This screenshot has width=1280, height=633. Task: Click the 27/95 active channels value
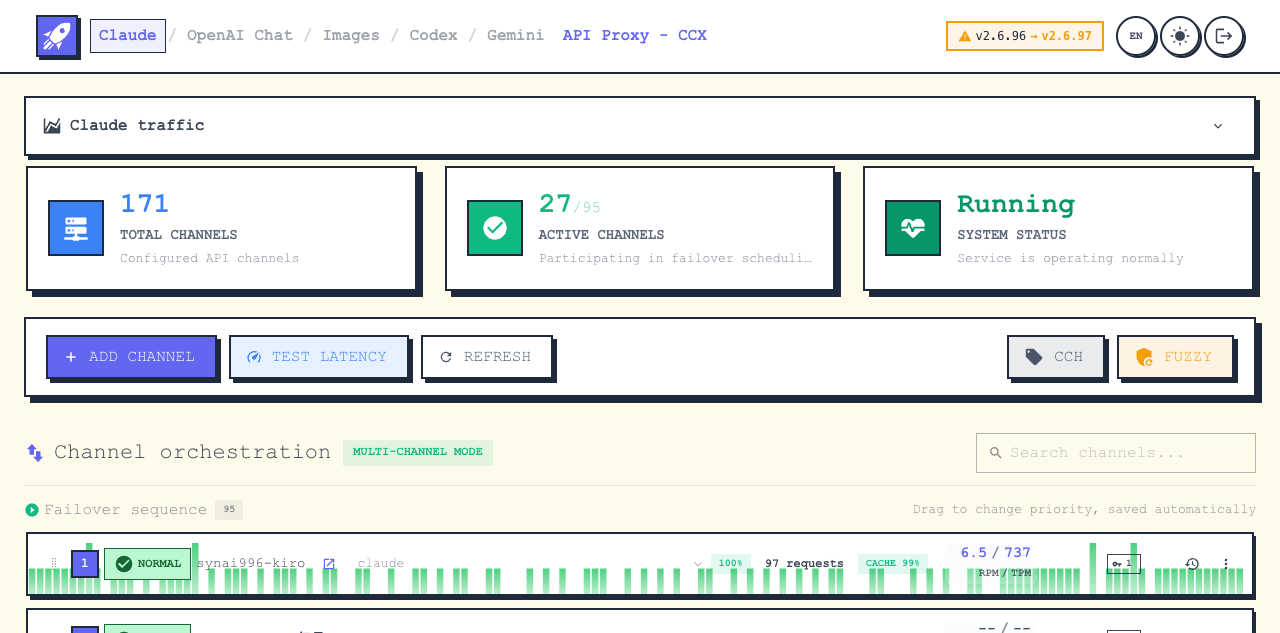point(570,204)
